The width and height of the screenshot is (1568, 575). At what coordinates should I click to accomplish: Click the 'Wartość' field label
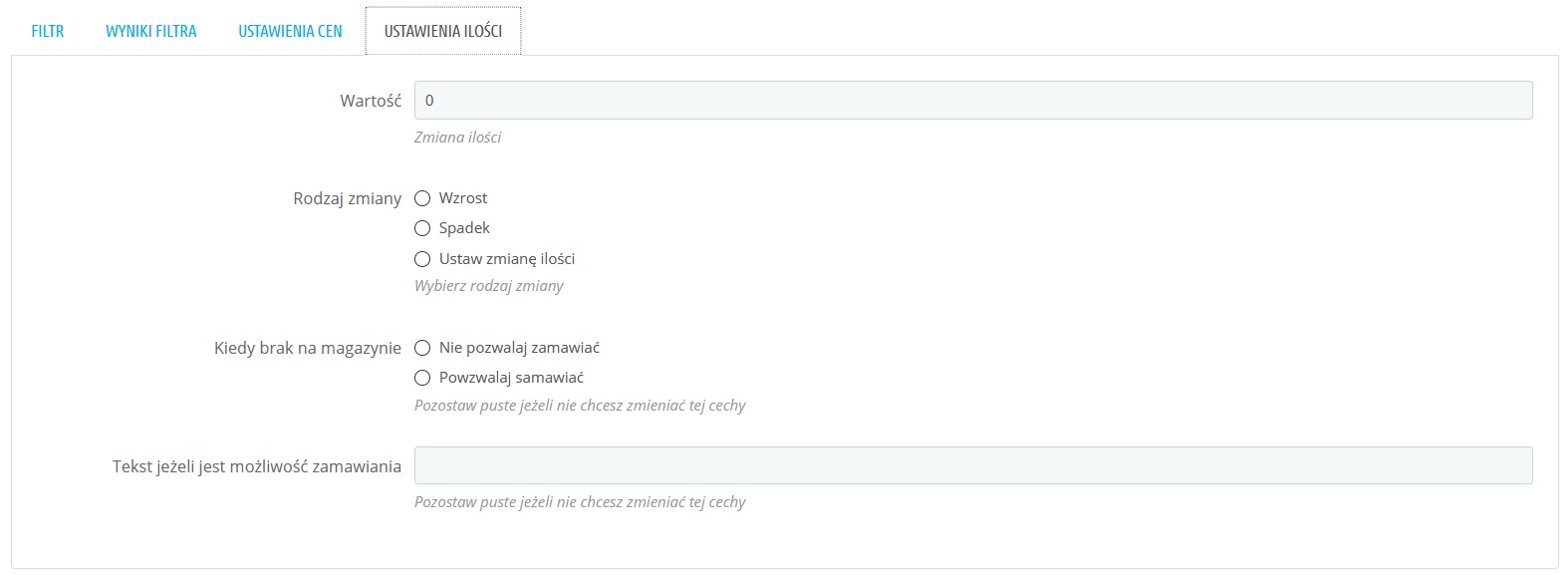point(371,101)
